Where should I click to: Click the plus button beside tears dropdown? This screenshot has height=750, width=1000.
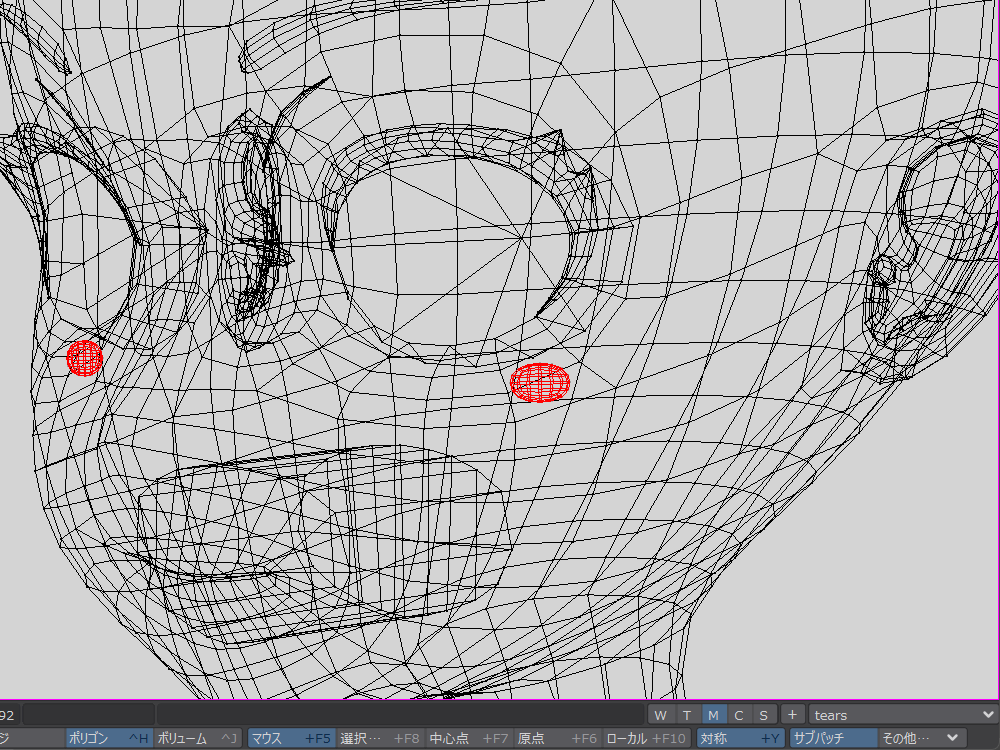pos(791,715)
